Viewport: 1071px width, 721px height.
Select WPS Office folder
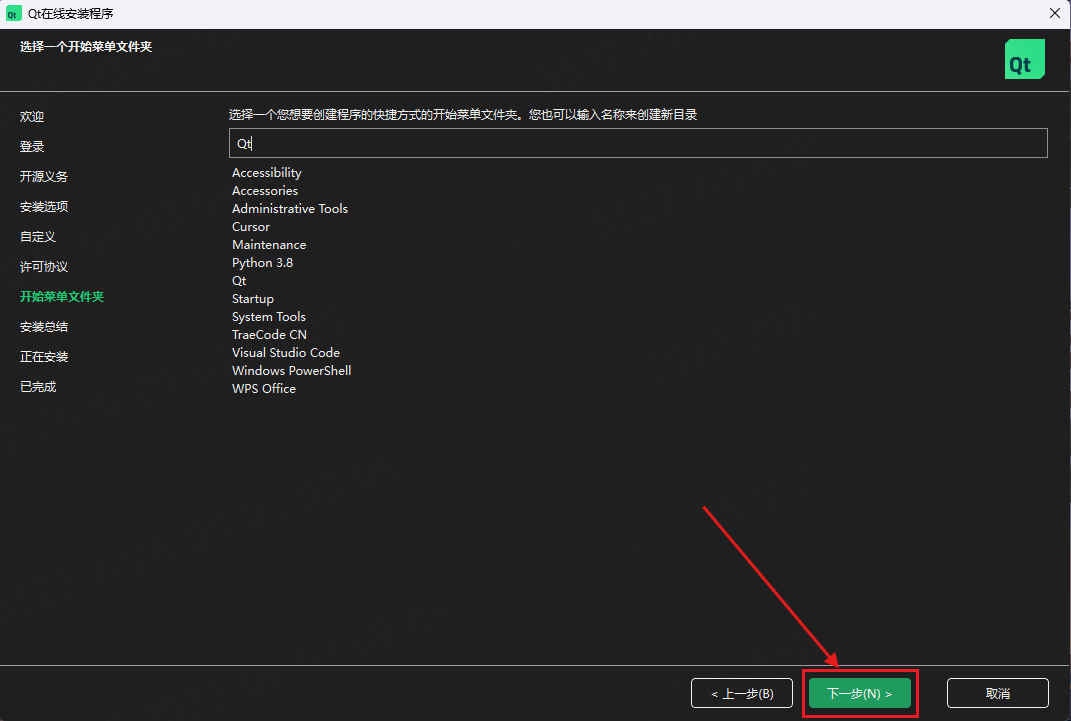click(x=264, y=388)
